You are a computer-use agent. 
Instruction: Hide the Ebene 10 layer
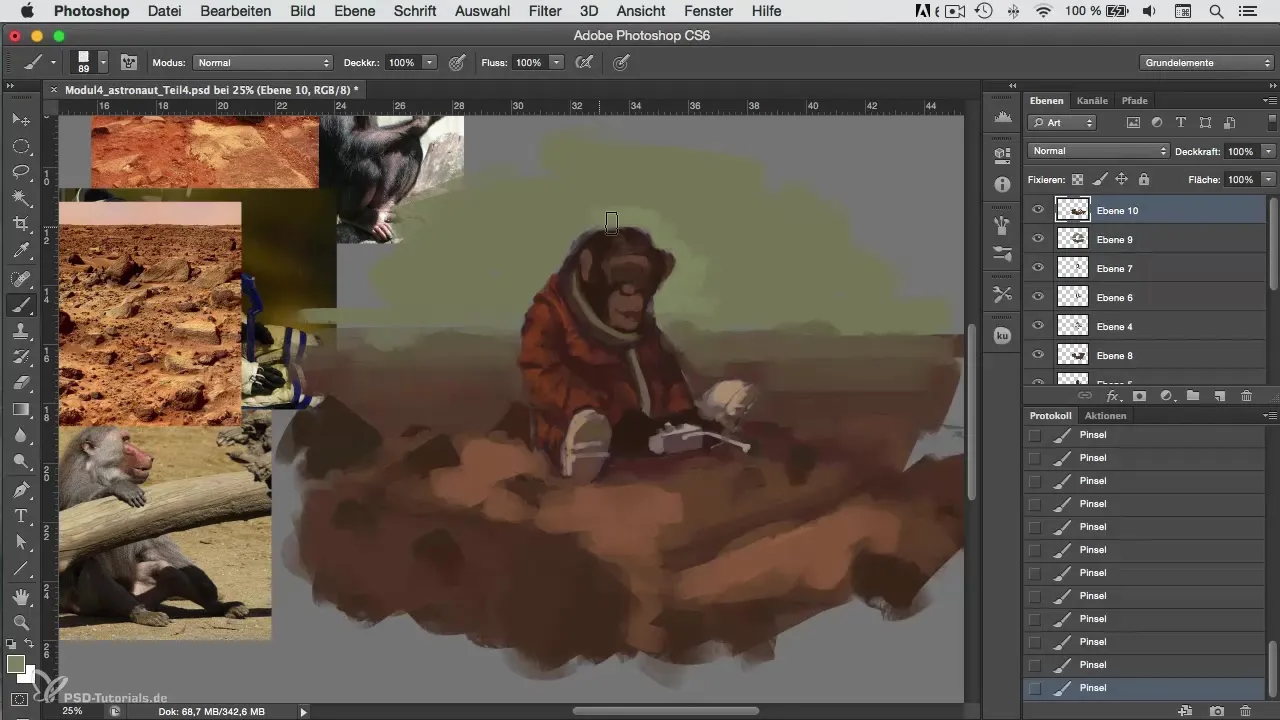point(1038,210)
